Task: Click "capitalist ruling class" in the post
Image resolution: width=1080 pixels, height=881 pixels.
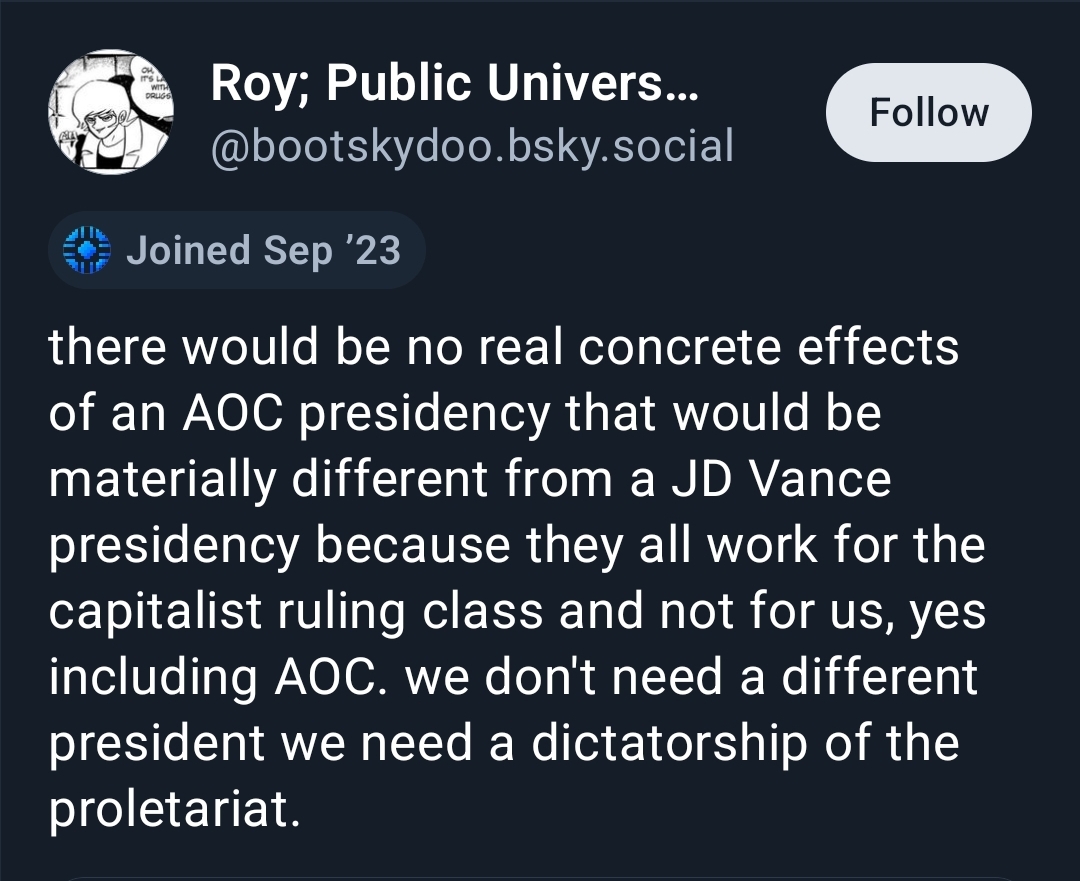Action: 297,610
